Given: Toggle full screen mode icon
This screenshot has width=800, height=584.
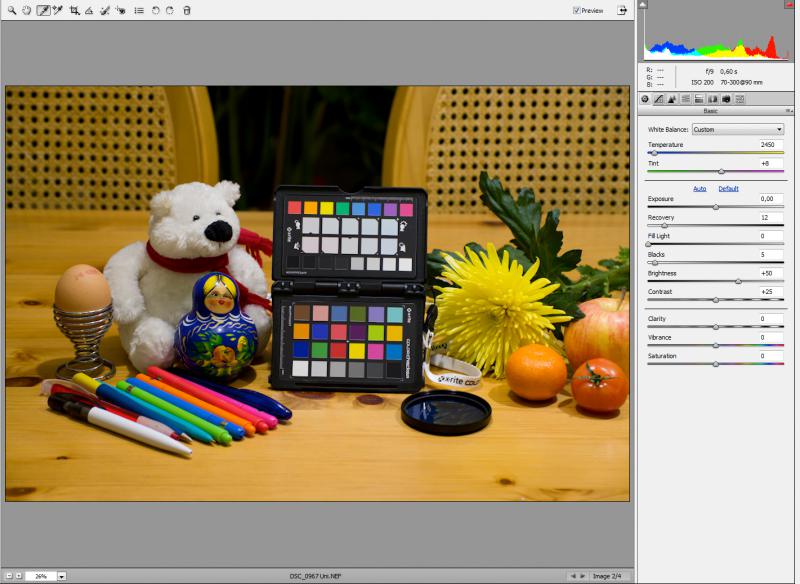Looking at the screenshot, I should click(x=622, y=10).
